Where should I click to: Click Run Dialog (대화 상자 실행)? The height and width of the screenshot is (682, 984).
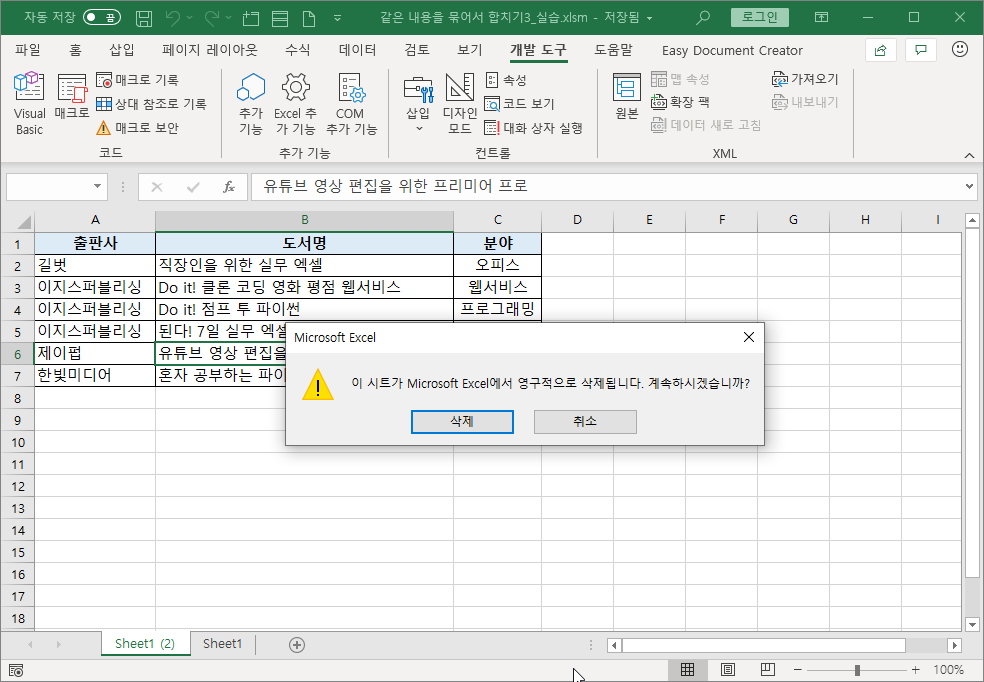click(533, 127)
